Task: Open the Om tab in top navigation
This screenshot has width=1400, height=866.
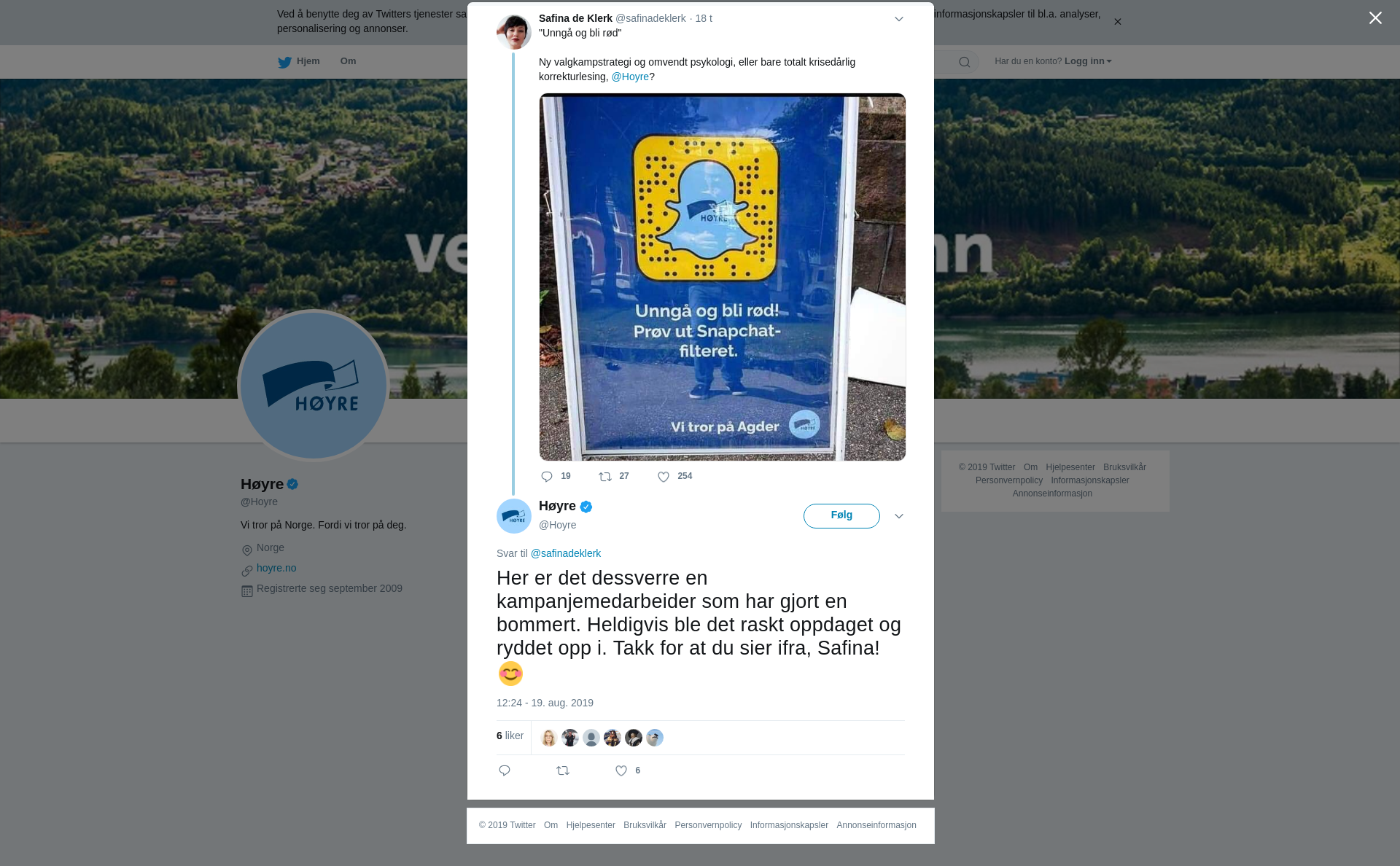Action: (348, 61)
